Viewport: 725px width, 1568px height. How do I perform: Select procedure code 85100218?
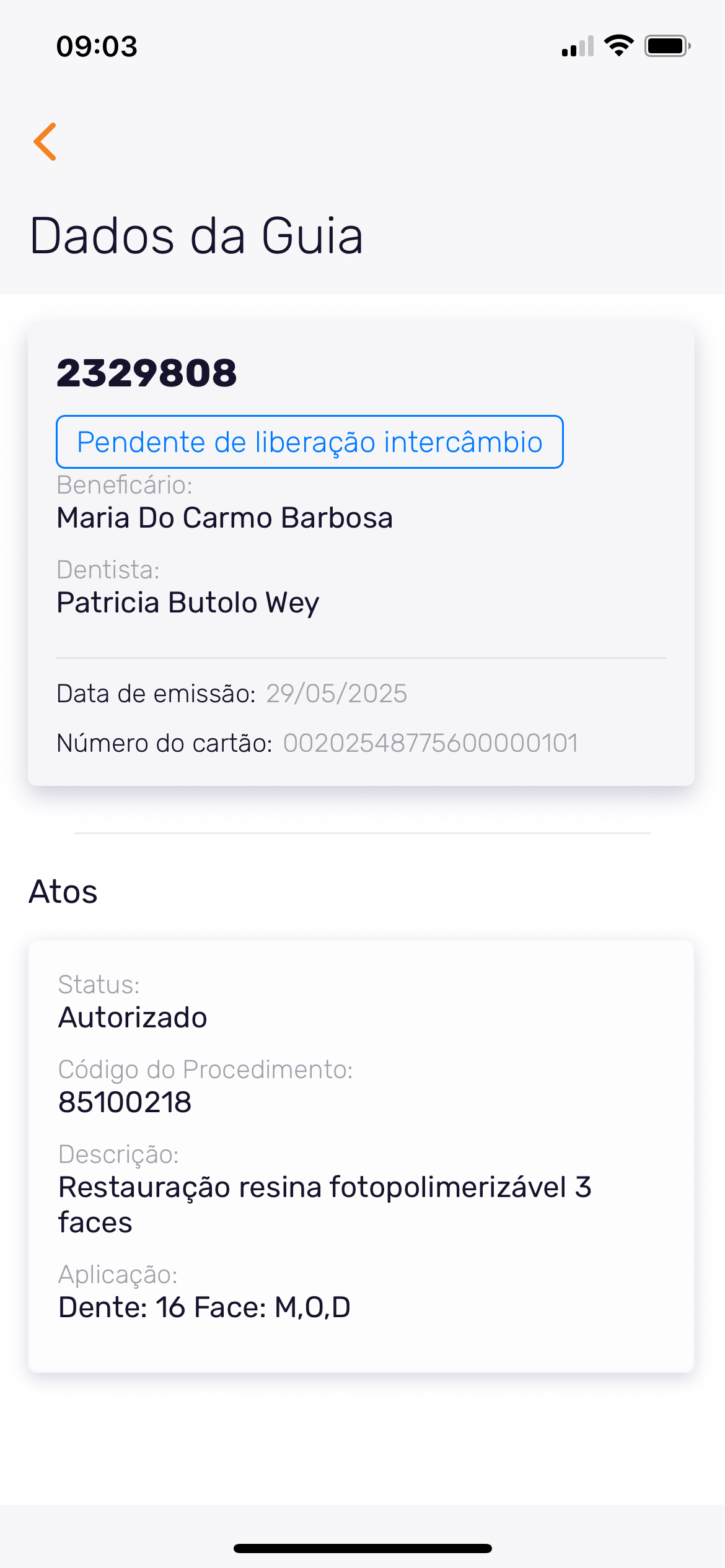point(125,1102)
